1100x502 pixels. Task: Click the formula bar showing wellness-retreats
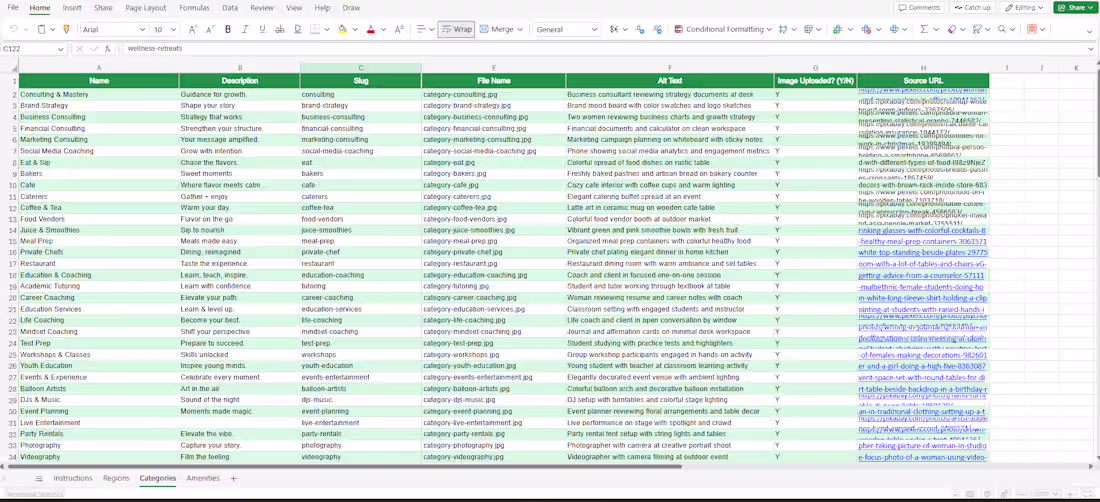(x=603, y=49)
